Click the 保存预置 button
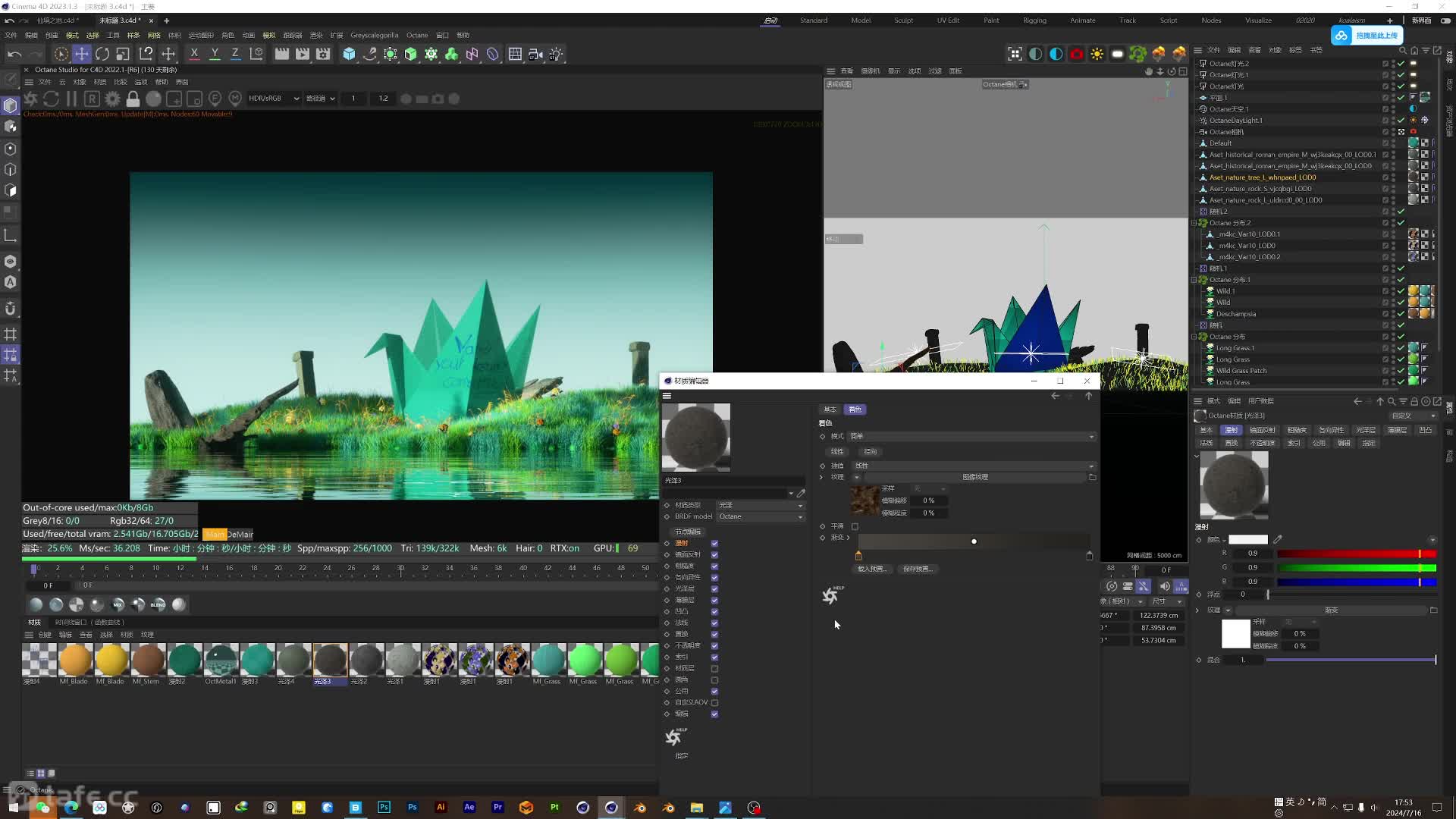 pos(918,569)
